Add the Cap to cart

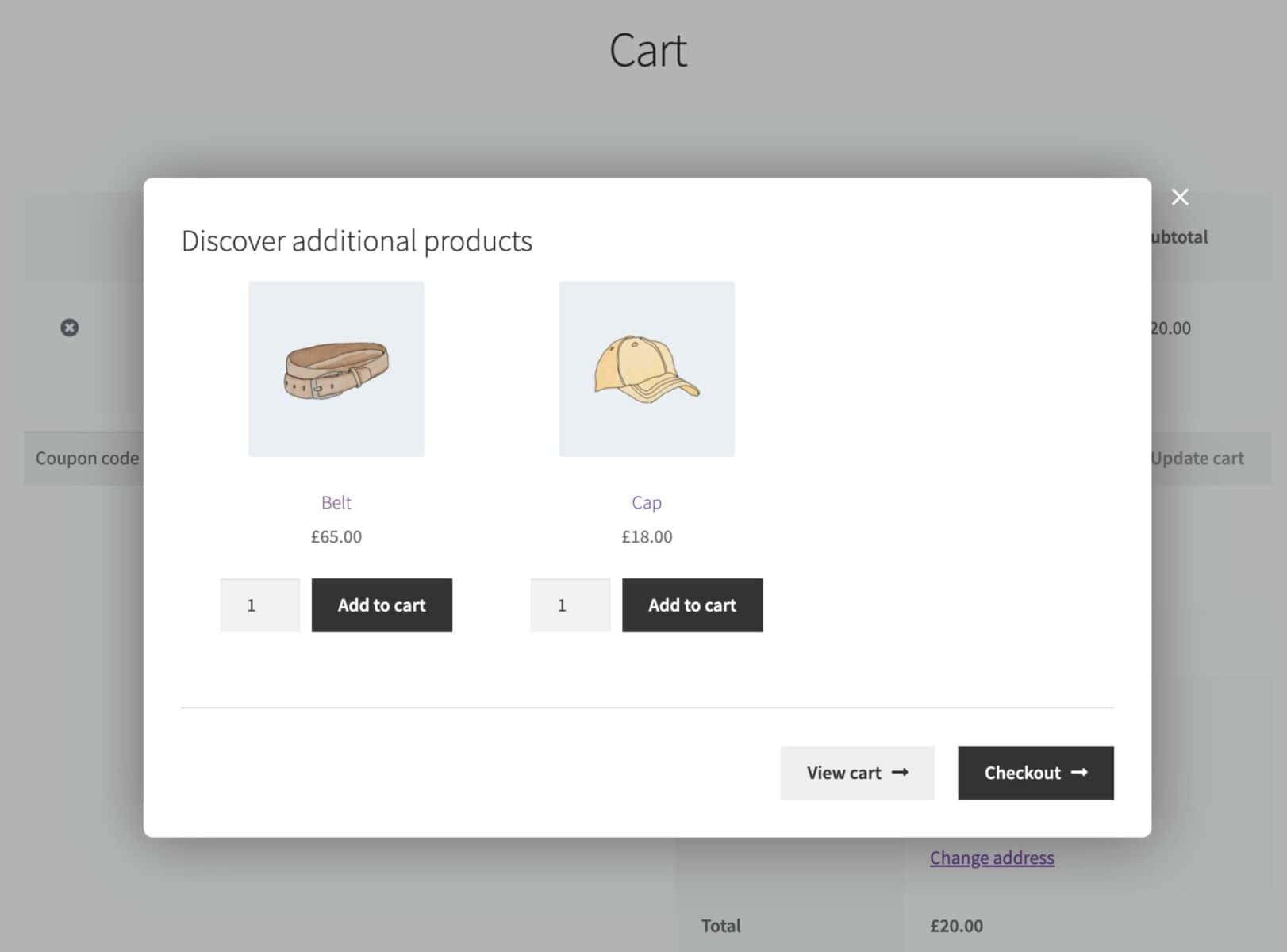point(693,605)
